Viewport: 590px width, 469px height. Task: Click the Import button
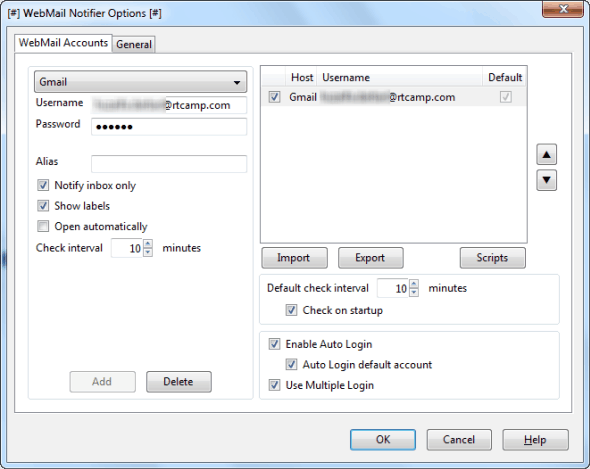tap(294, 258)
